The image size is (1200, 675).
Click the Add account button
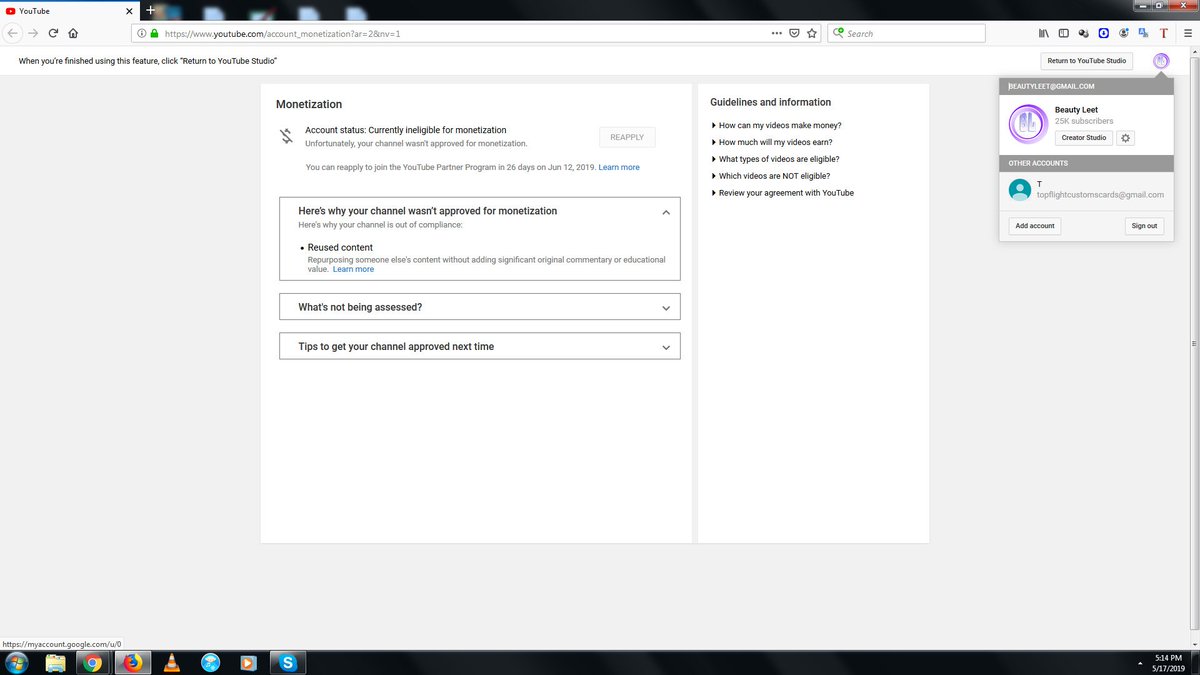tap(1035, 226)
